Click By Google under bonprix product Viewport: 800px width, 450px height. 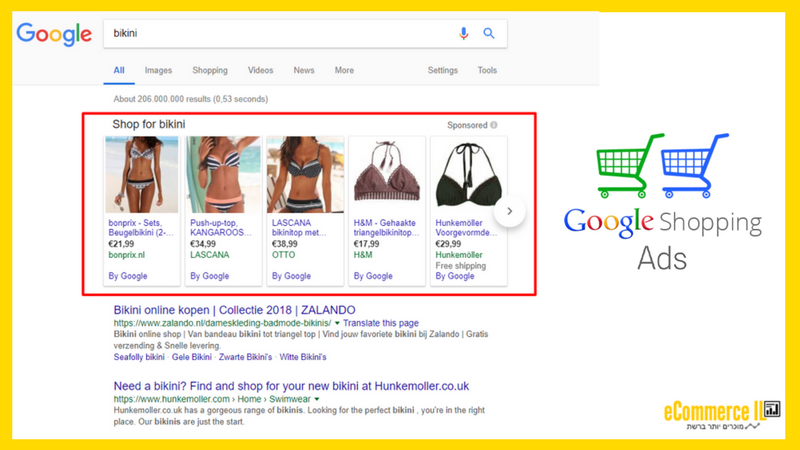coord(128,276)
